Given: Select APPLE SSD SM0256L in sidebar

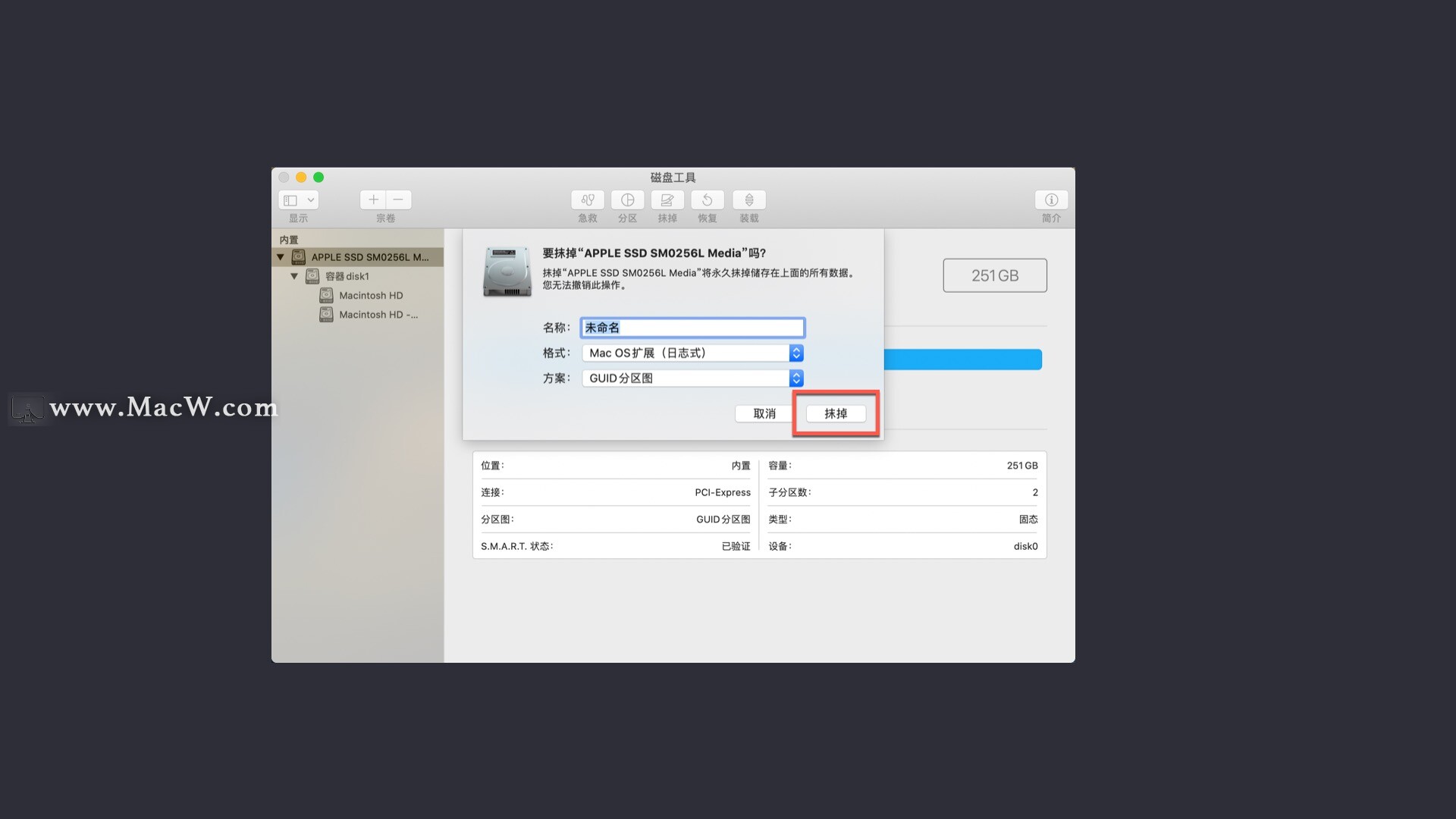Looking at the screenshot, I should [x=369, y=257].
